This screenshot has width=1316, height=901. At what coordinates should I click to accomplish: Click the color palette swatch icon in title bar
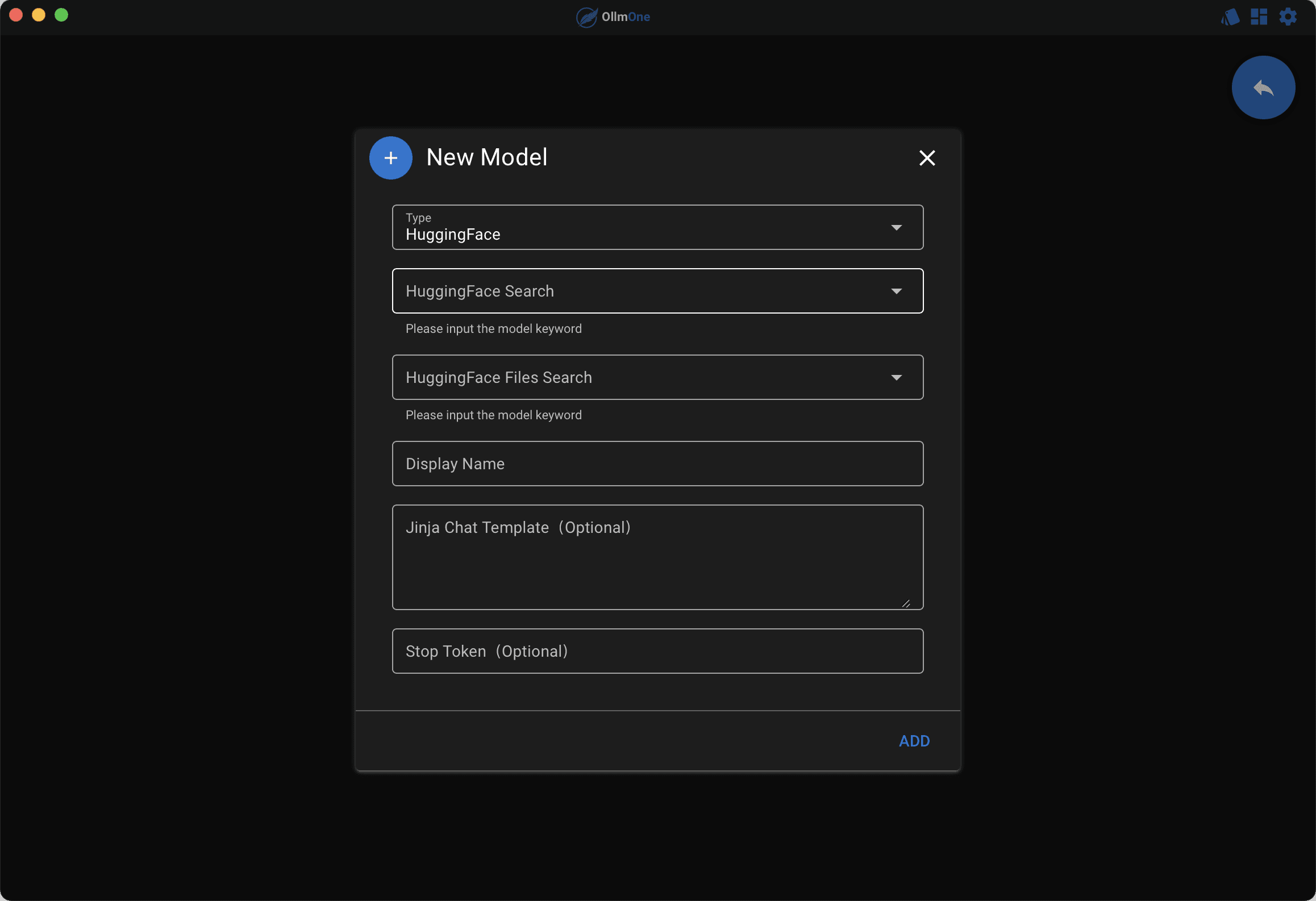pyautogui.click(x=1230, y=17)
